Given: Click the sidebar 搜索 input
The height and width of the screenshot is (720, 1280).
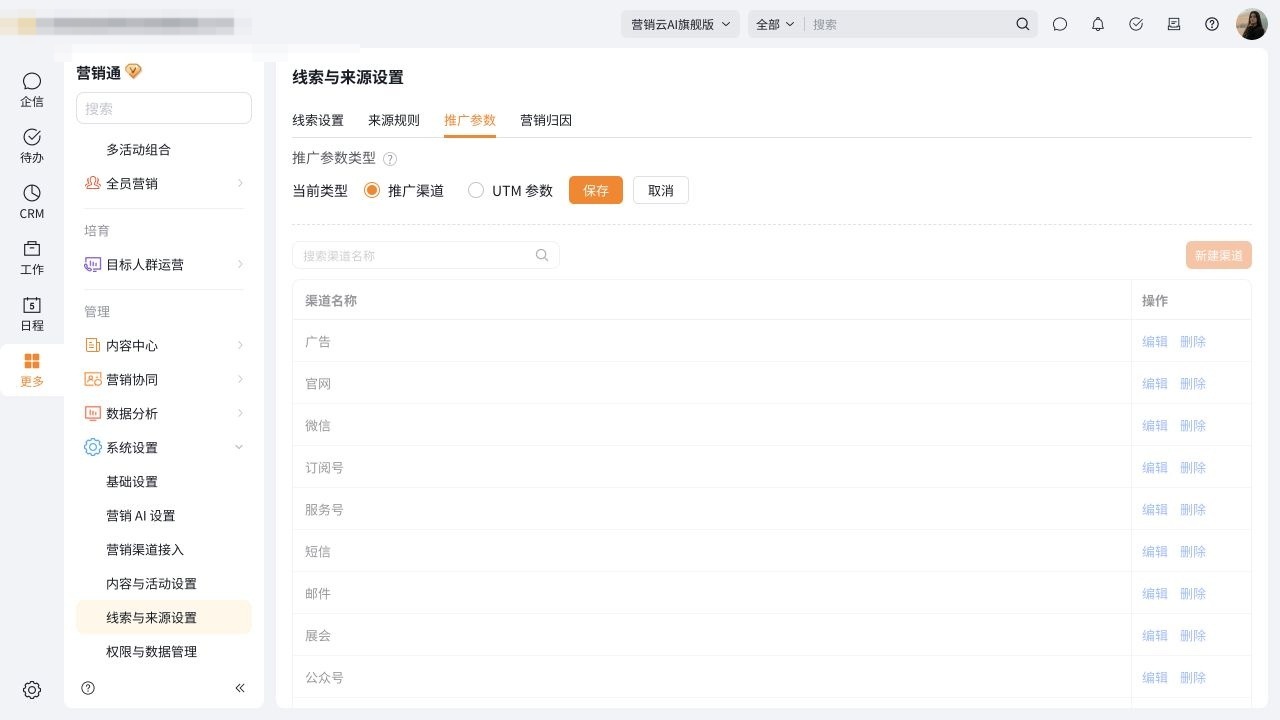Looking at the screenshot, I should pos(164,108).
